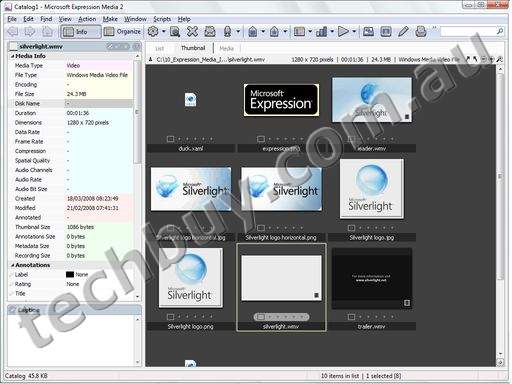Click the movie badge on trailer.wmv thumbnail
This screenshot has width=512, height=384.
tap(407, 303)
